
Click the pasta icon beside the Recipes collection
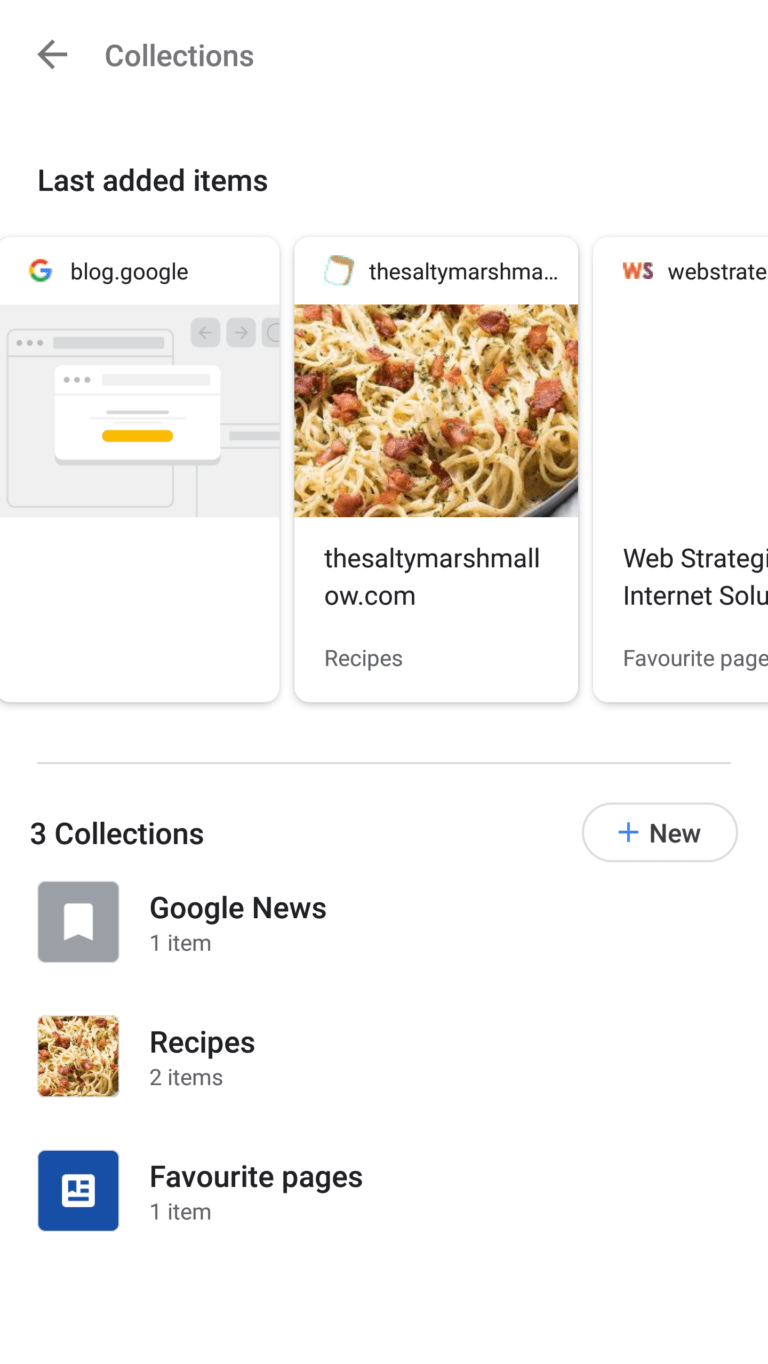tap(77, 1055)
